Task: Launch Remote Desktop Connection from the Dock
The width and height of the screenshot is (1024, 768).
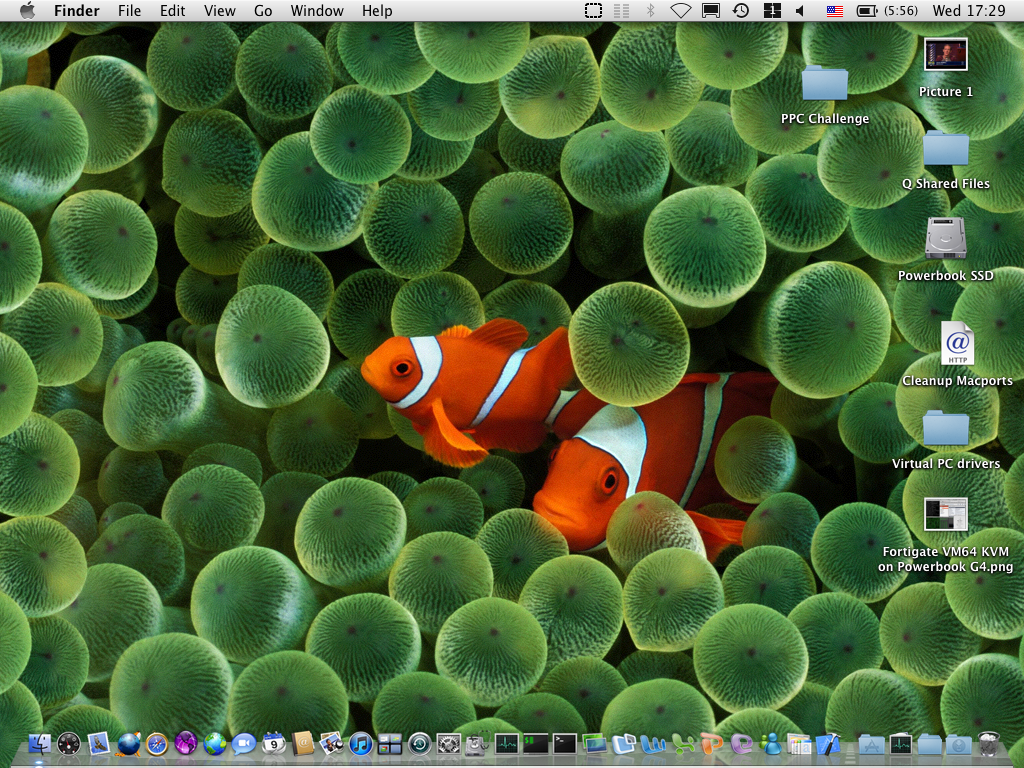Action: coord(623,744)
